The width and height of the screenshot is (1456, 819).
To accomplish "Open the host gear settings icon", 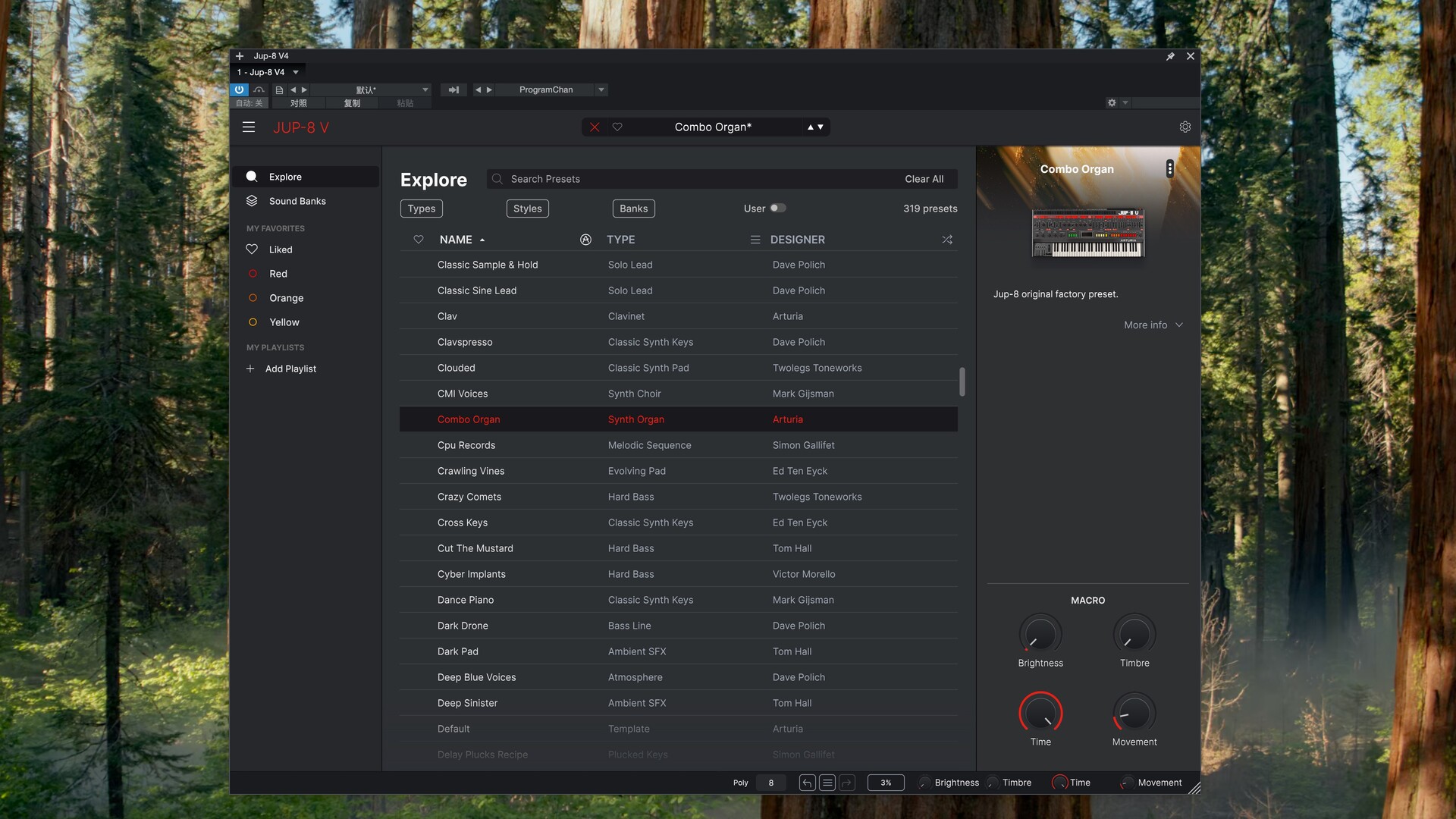I will pos(1112,102).
